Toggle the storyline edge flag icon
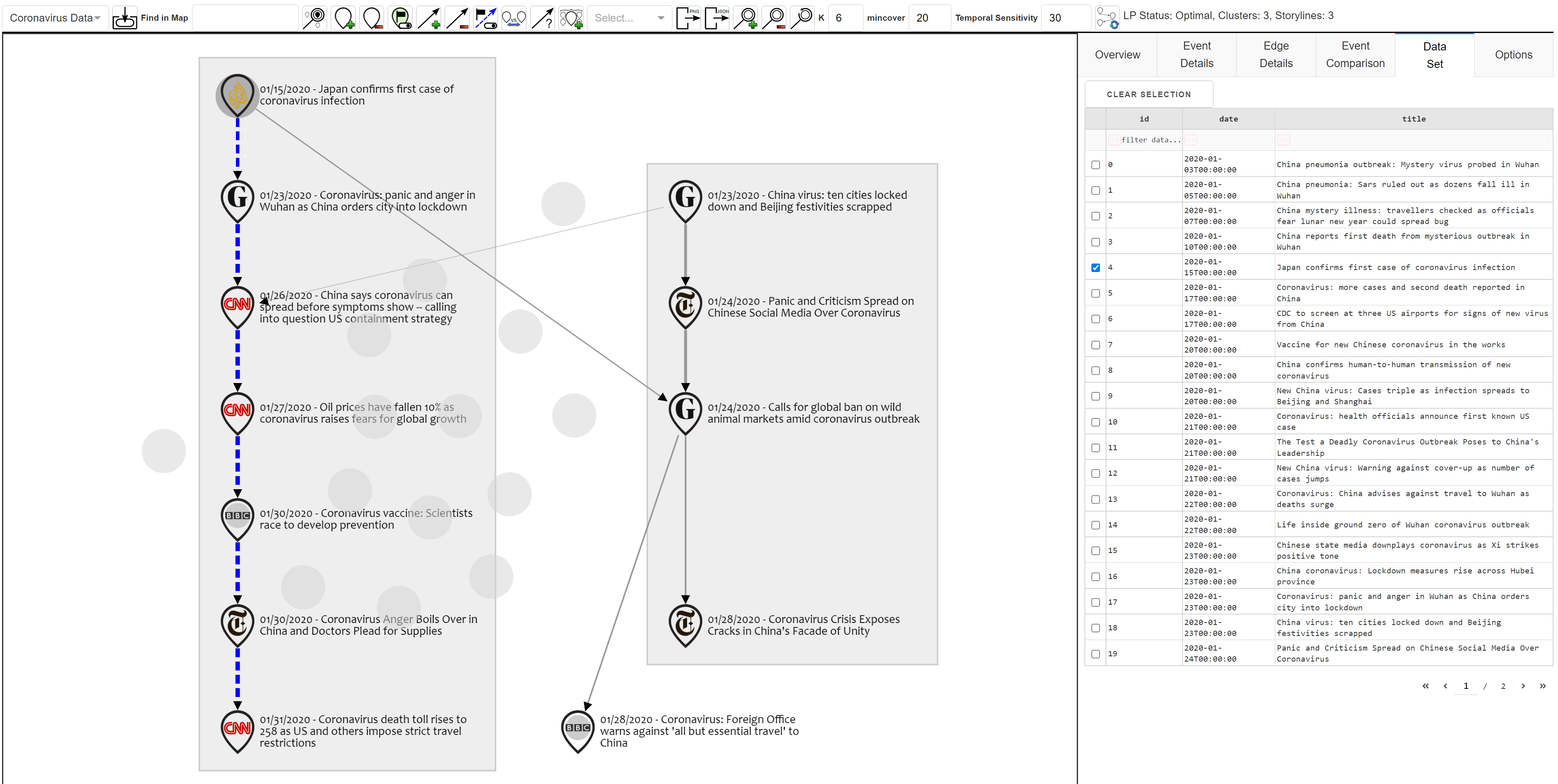The width and height of the screenshot is (1558, 784). [x=486, y=17]
